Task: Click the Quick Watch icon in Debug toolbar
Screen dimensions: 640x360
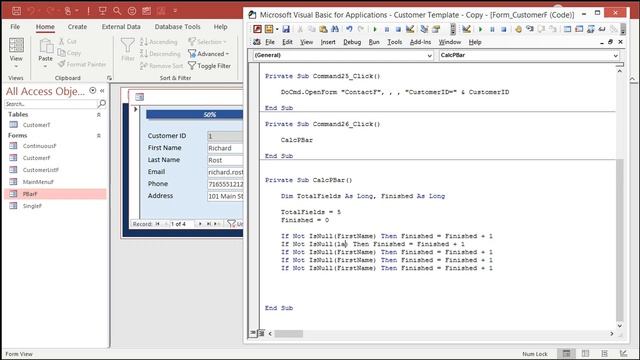Action: click(x=602, y=29)
